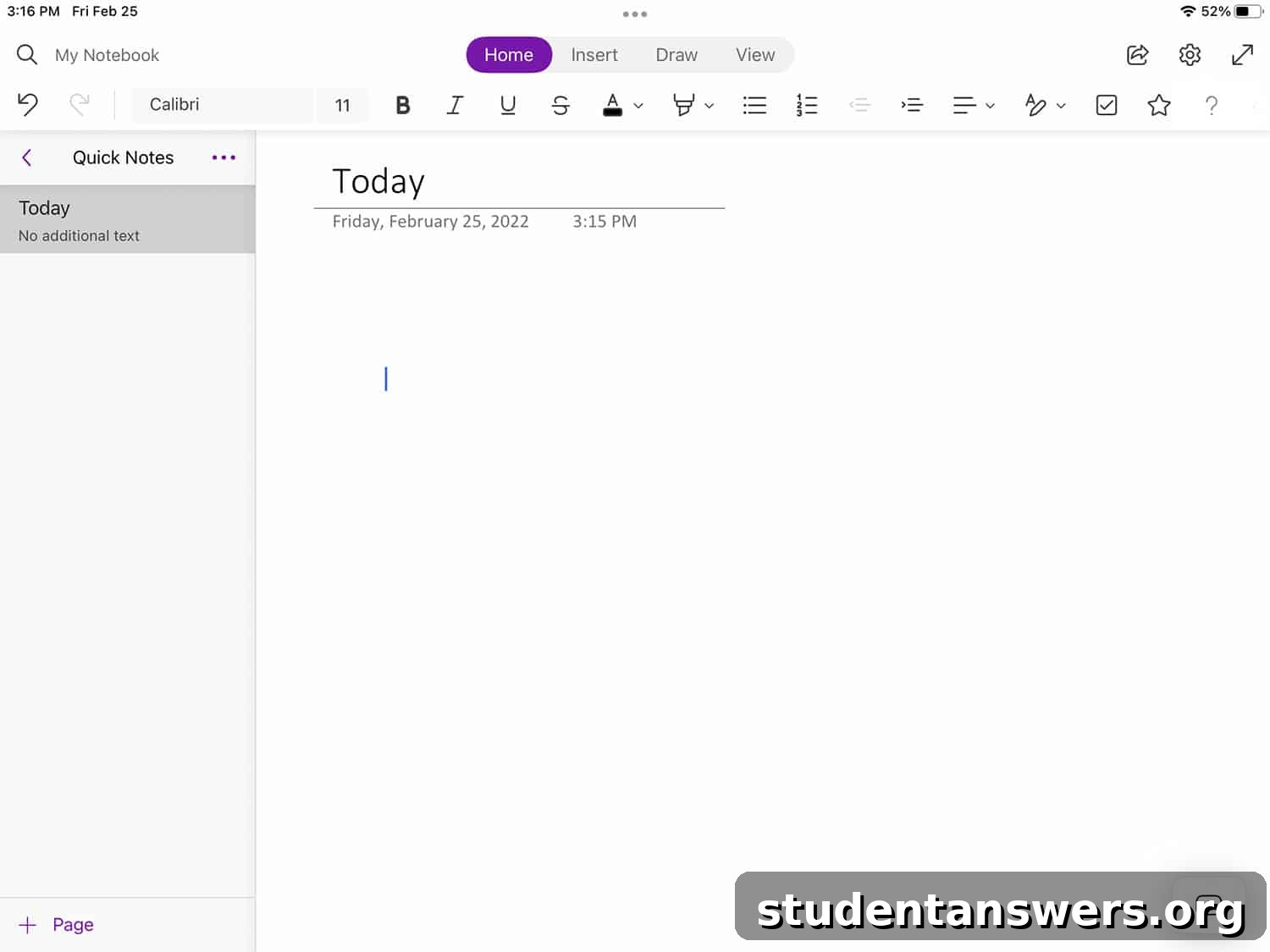The height and width of the screenshot is (952, 1270).
Task: Open the settings gear
Action: tap(1190, 55)
